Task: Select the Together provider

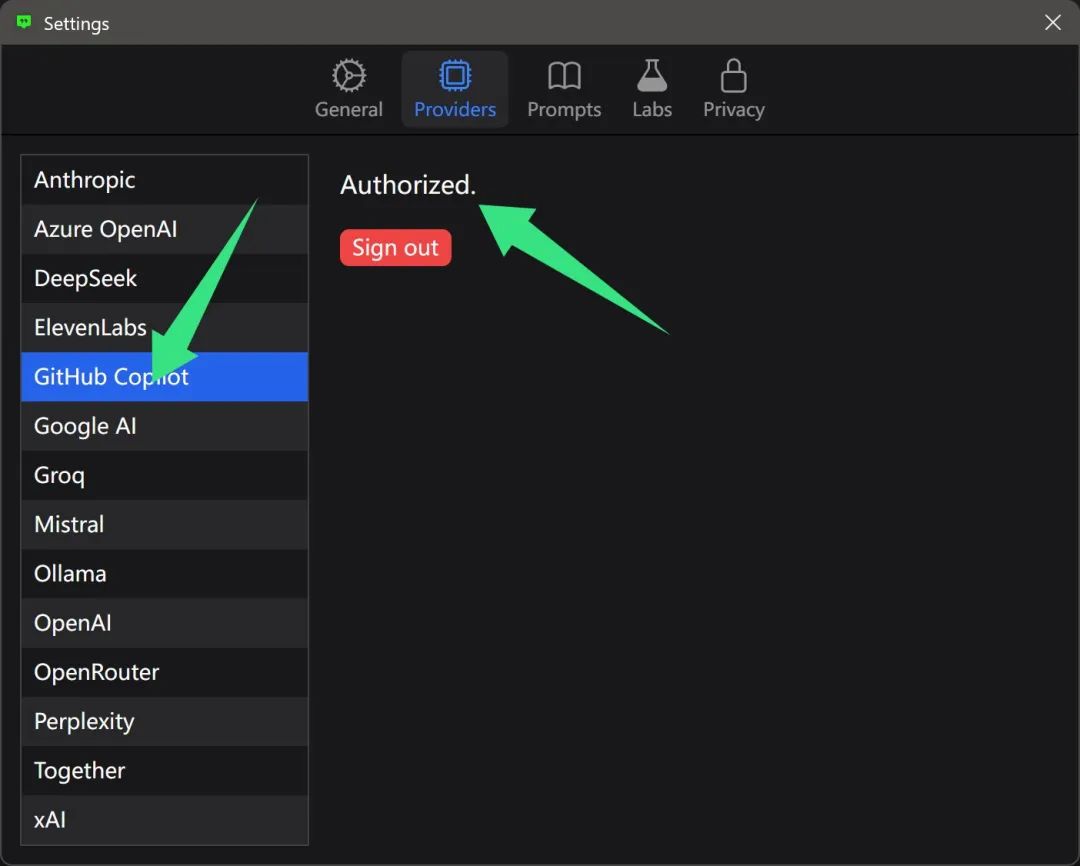Action: (165, 771)
